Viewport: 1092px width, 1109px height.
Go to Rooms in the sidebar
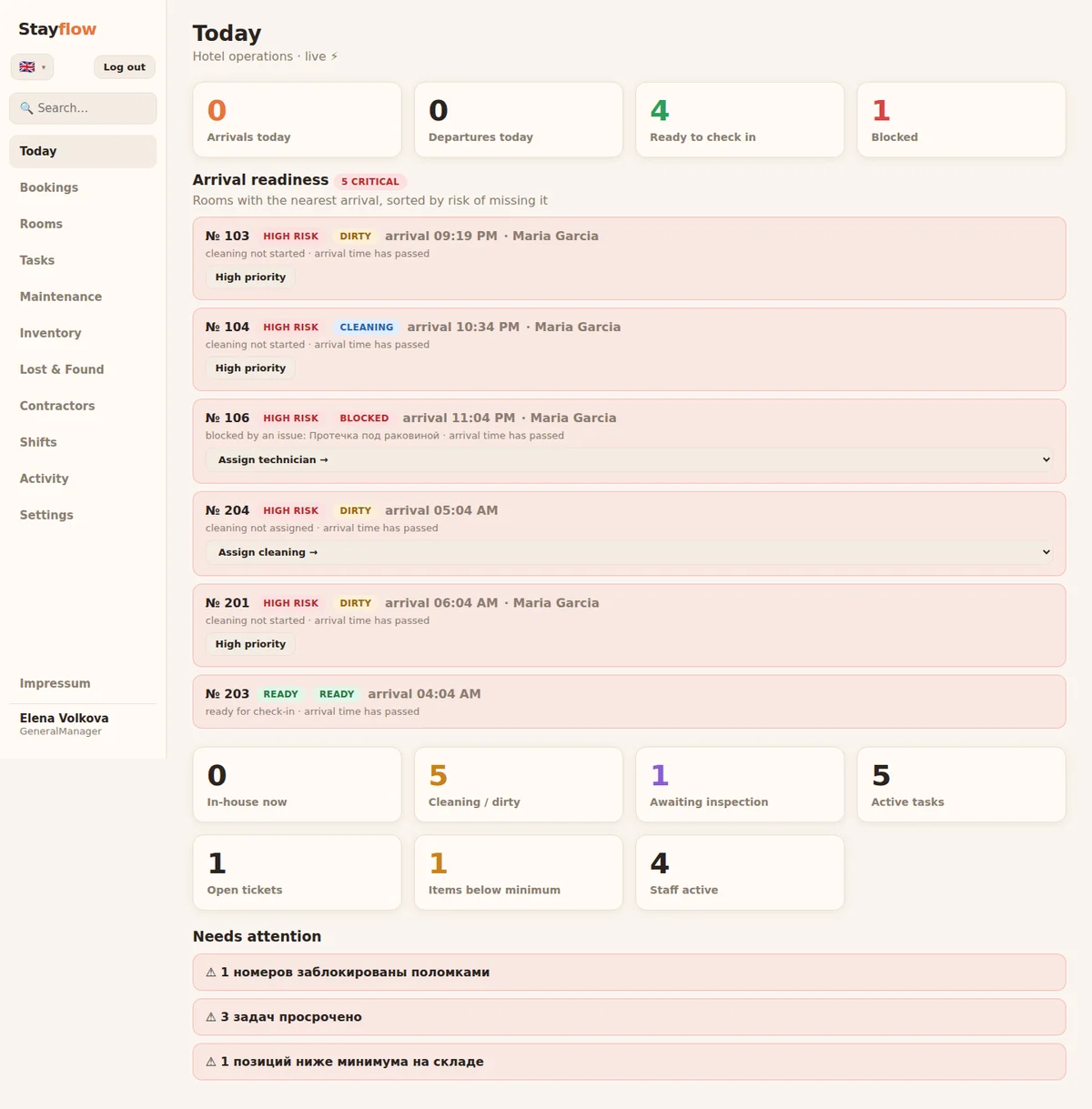pyautogui.click(x=83, y=224)
